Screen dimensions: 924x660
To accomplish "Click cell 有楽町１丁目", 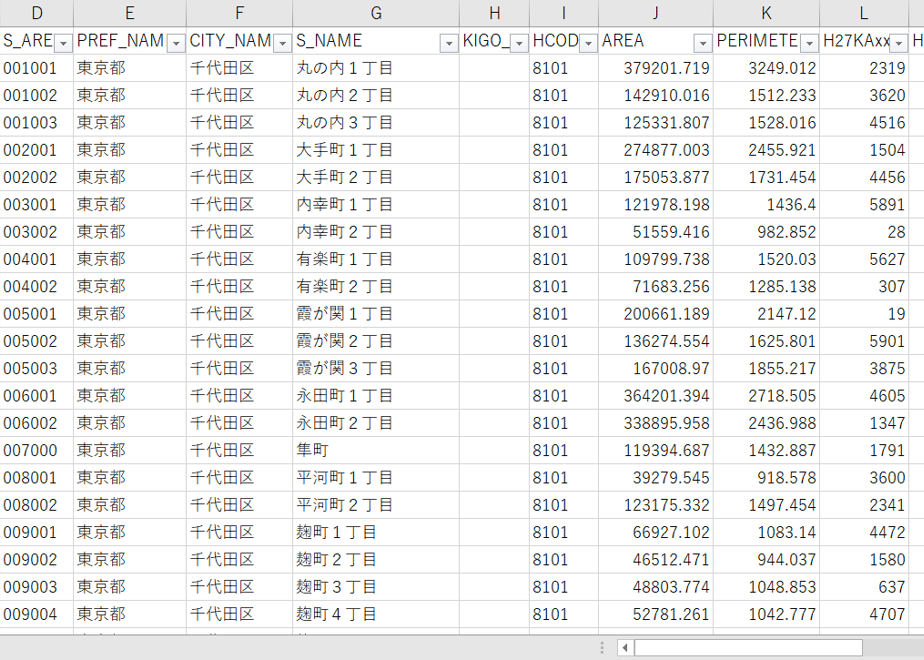I will [376, 259].
